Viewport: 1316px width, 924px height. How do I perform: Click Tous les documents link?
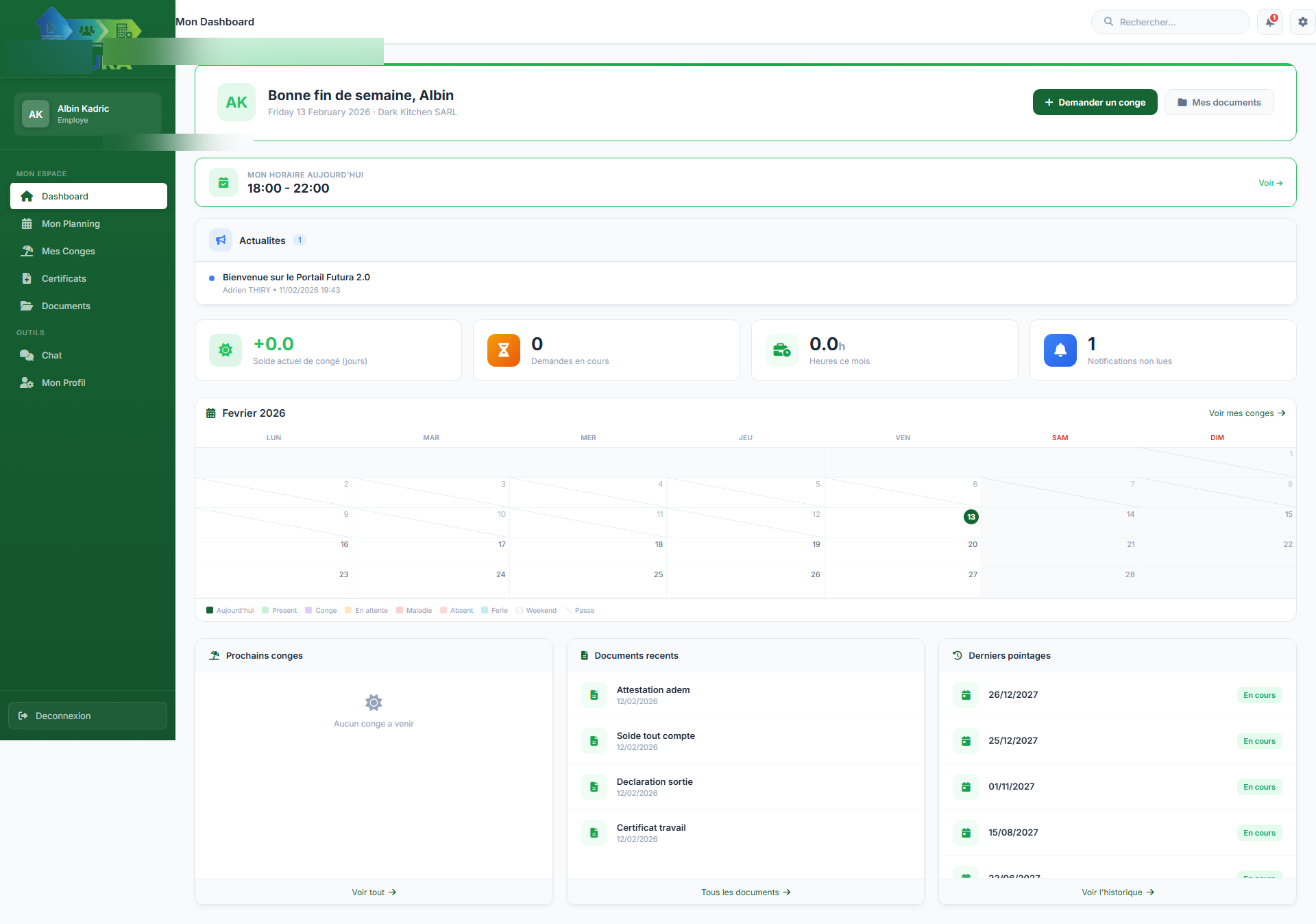745,892
